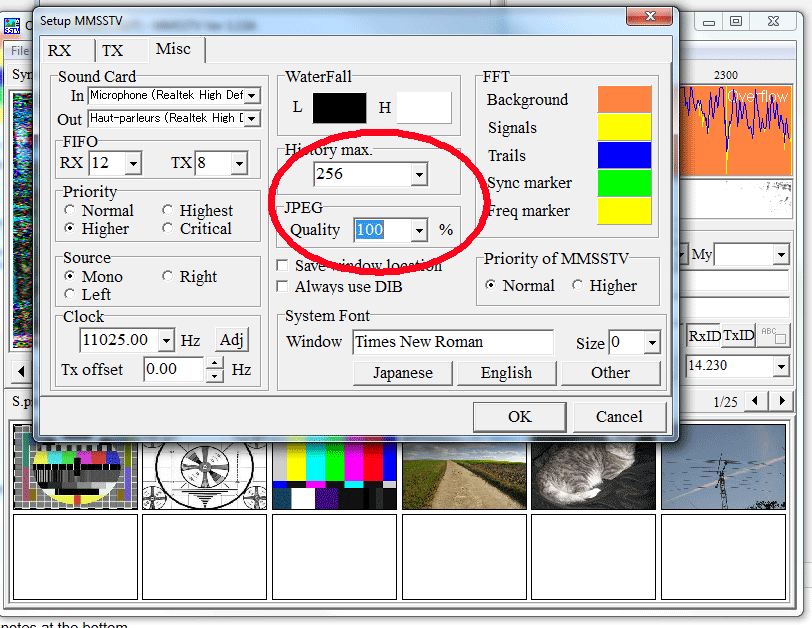The image size is (812, 628).
Task: Click the System Font Window name field
Action: point(453,342)
